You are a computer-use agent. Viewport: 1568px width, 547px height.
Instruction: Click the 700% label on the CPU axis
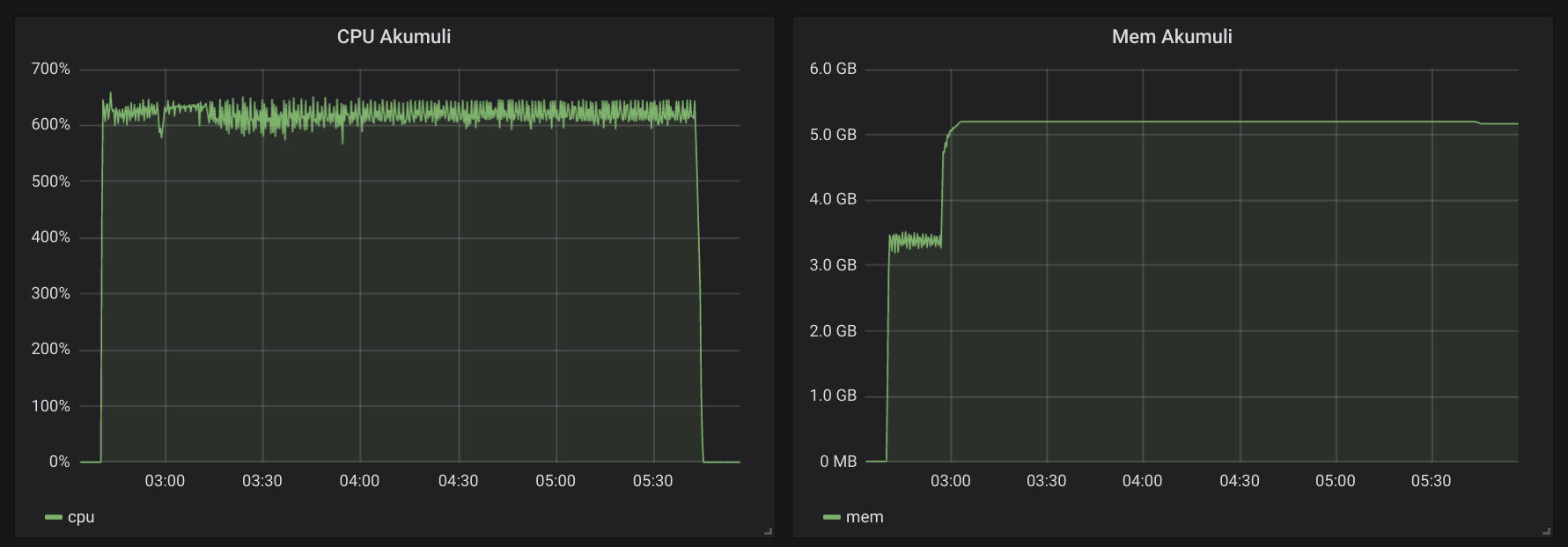point(51,69)
